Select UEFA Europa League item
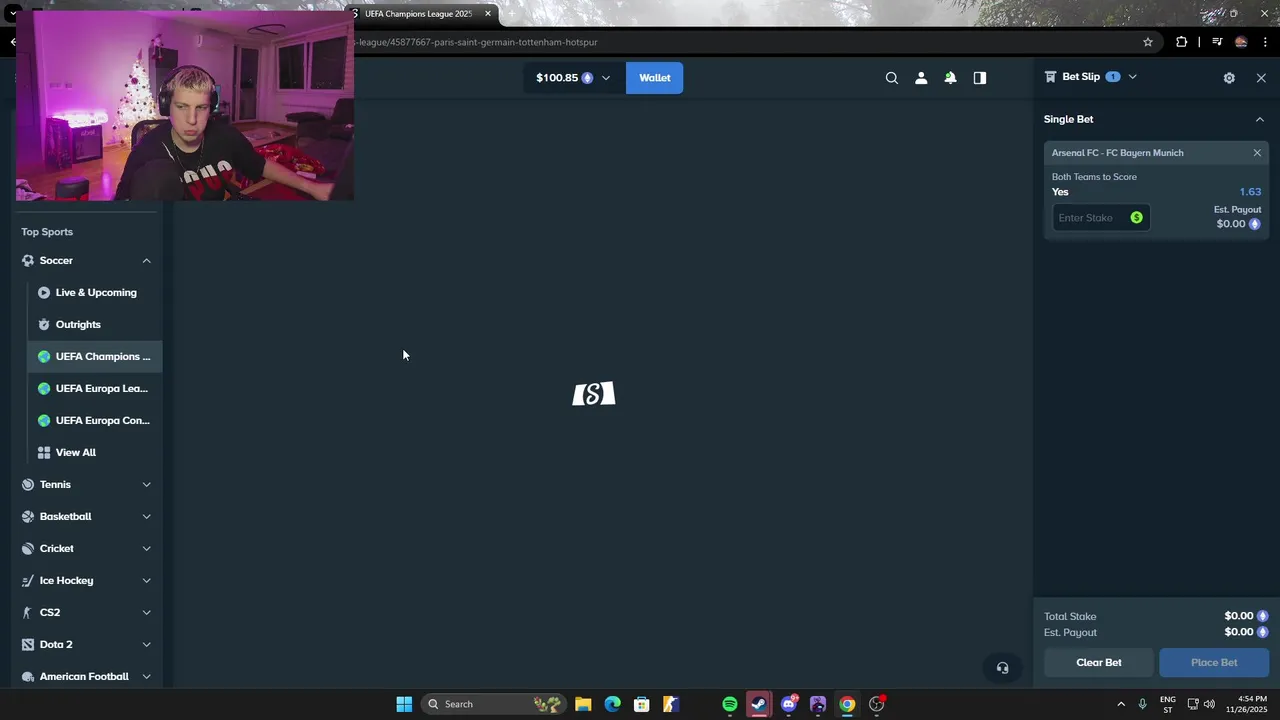The height and width of the screenshot is (720, 1280). click(x=95, y=389)
